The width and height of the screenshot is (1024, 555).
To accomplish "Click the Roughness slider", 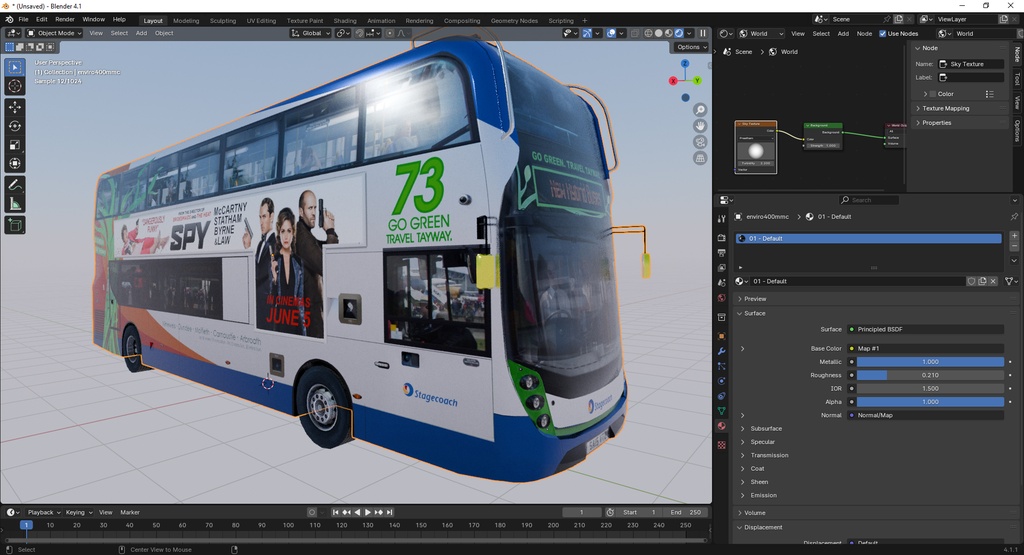I will (x=929, y=375).
